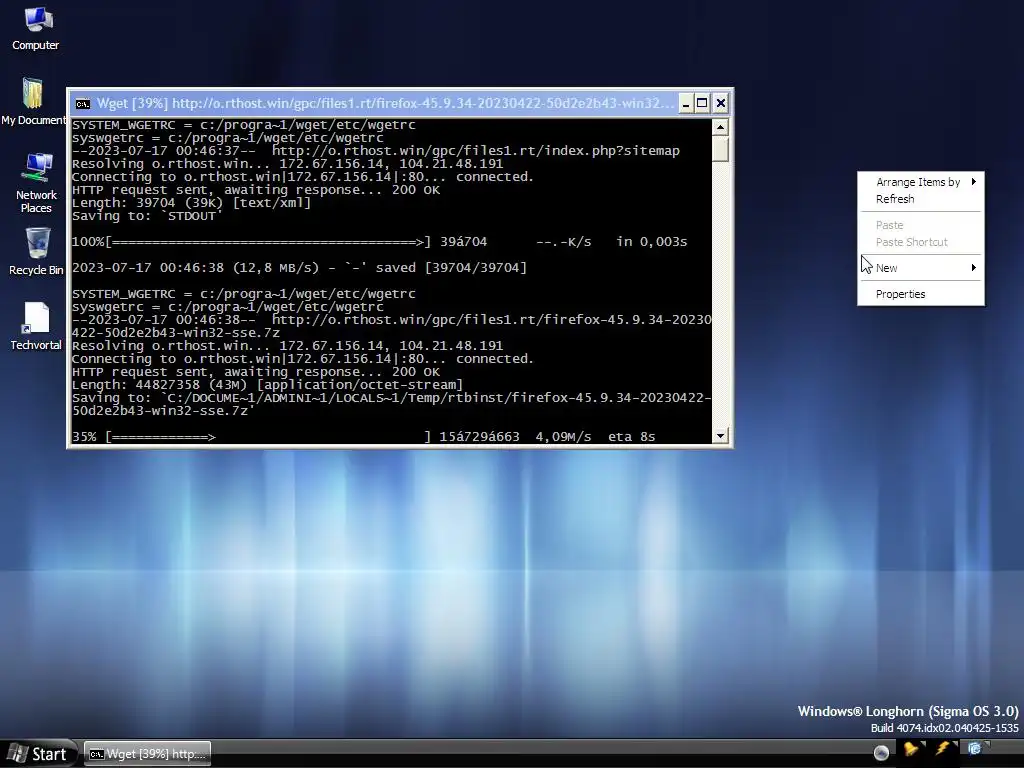Select the Recycle Bin icon
1024x768 pixels.
36,251
